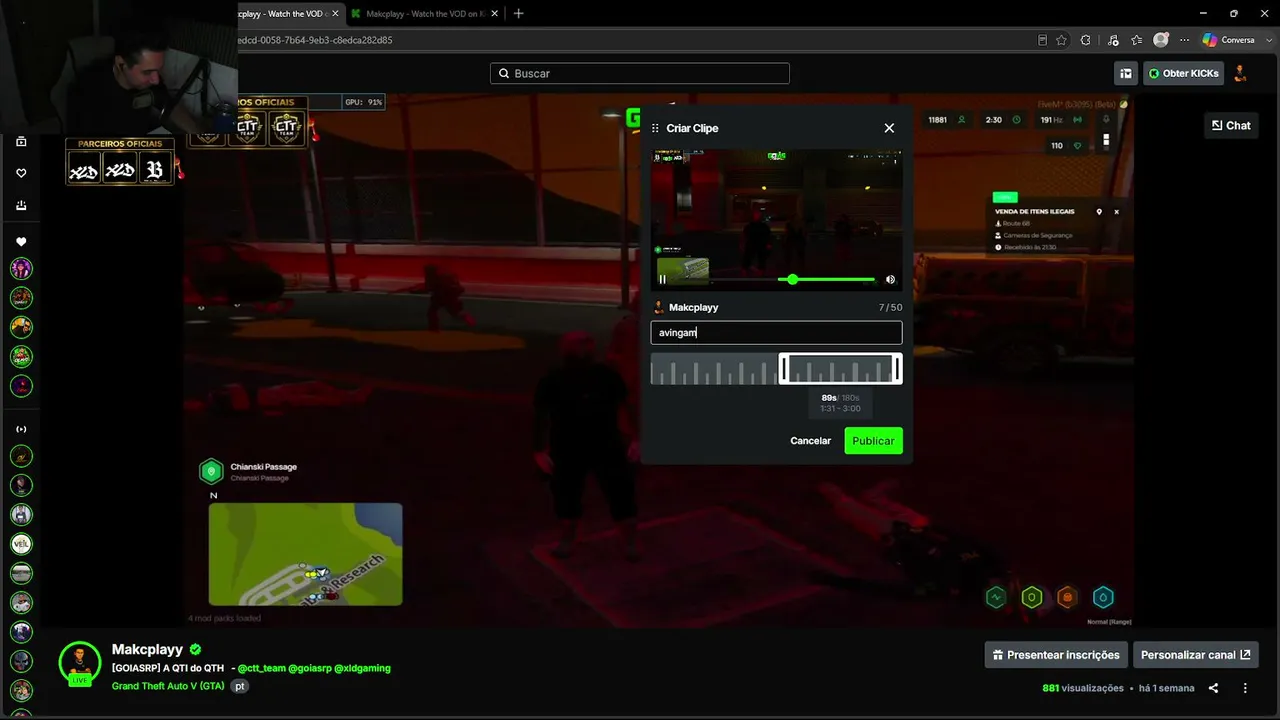Click the Obter KICKs button
Image resolution: width=1280 pixels, height=720 pixels.
click(x=1183, y=73)
